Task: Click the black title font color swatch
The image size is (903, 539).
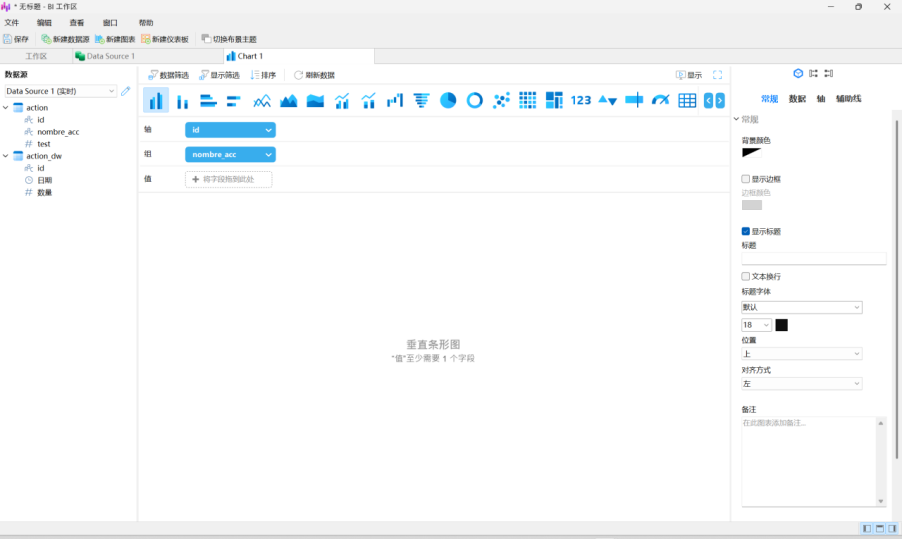Action: coord(782,325)
